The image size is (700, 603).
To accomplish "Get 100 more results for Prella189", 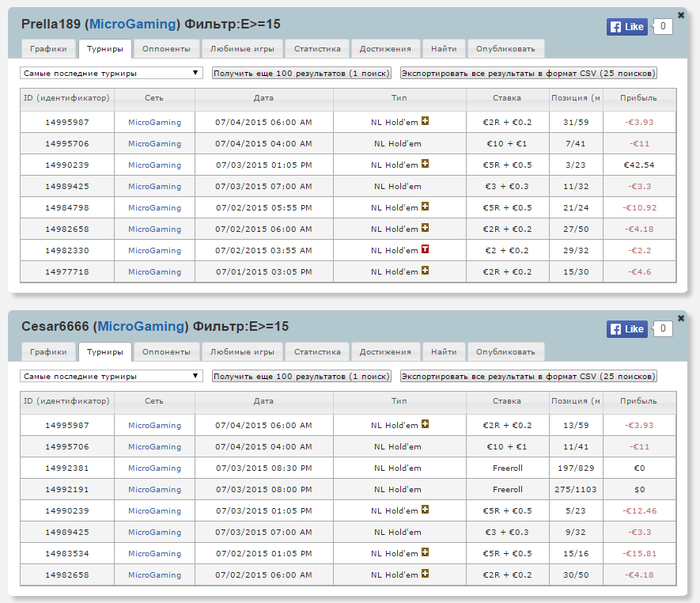I will click(x=301, y=73).
